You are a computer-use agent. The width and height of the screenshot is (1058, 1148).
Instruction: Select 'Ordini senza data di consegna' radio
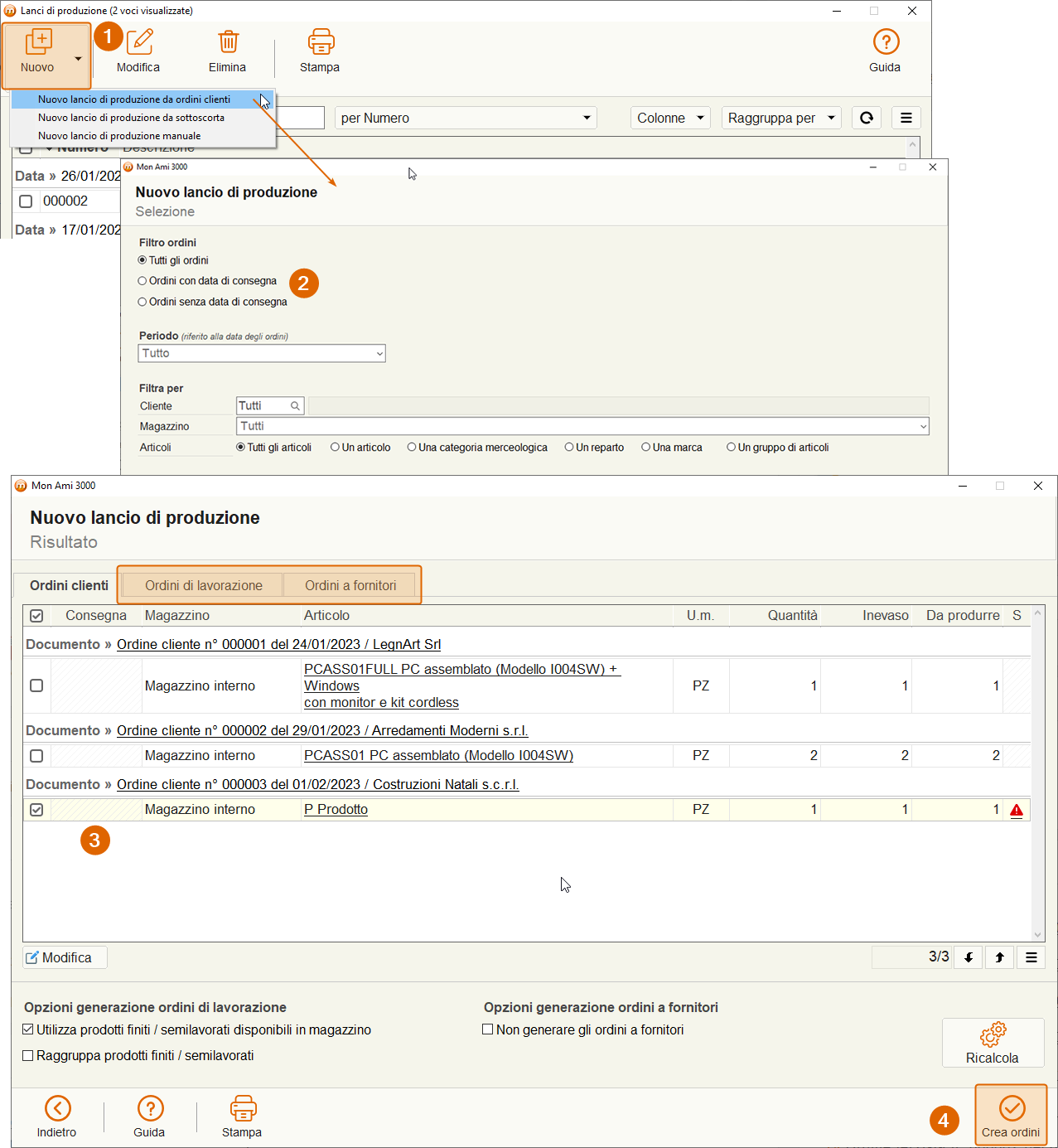pyautogui.click(x=143, y=302)
